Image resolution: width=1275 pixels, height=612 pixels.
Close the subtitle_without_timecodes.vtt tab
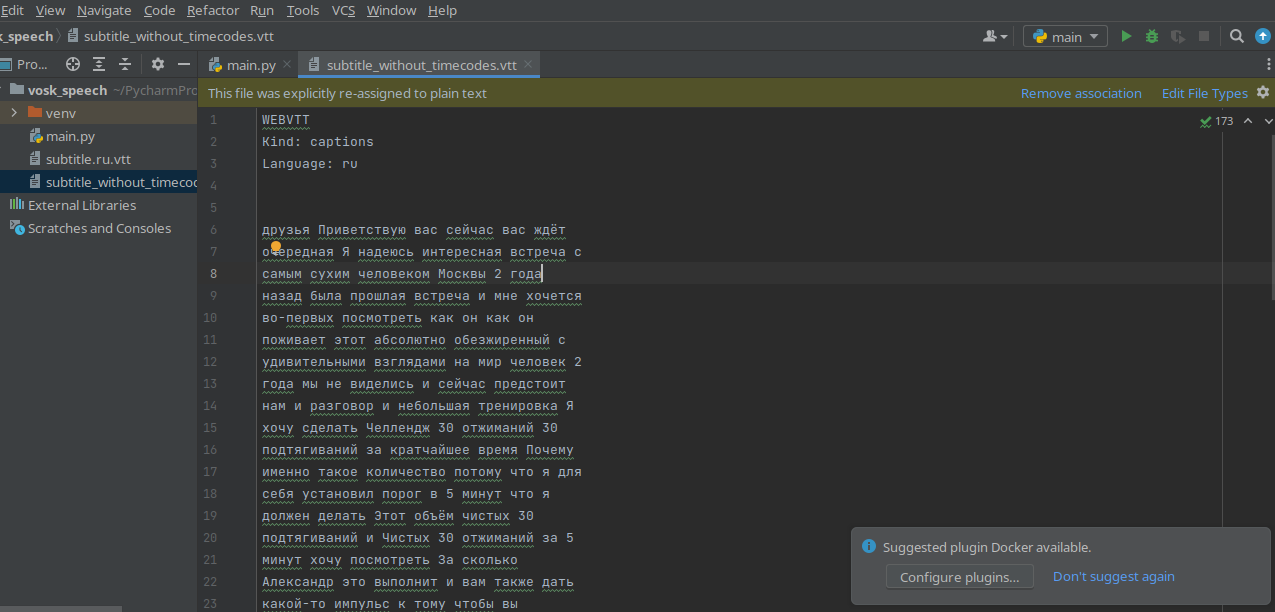pyautogui.click(x=528, y=65)
